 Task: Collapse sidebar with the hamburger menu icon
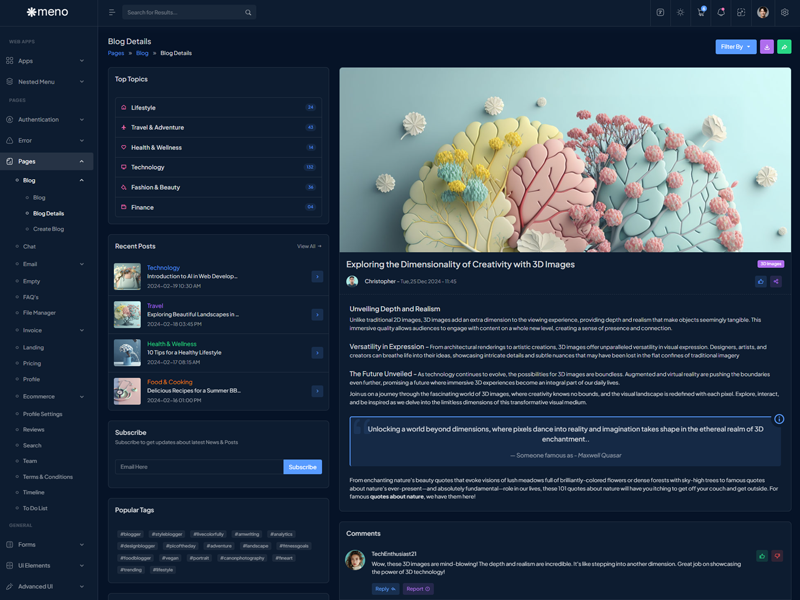pos(112,13)
